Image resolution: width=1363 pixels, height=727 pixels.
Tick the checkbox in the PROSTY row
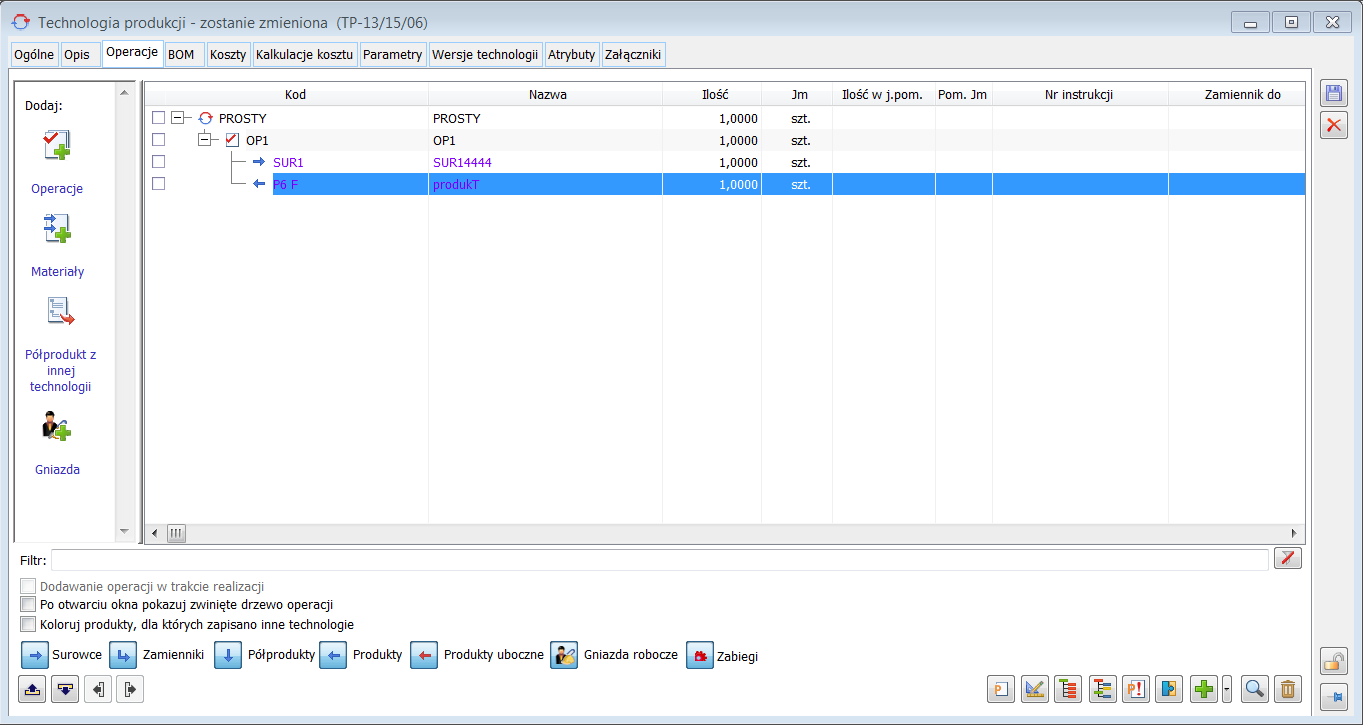[158, 118]
